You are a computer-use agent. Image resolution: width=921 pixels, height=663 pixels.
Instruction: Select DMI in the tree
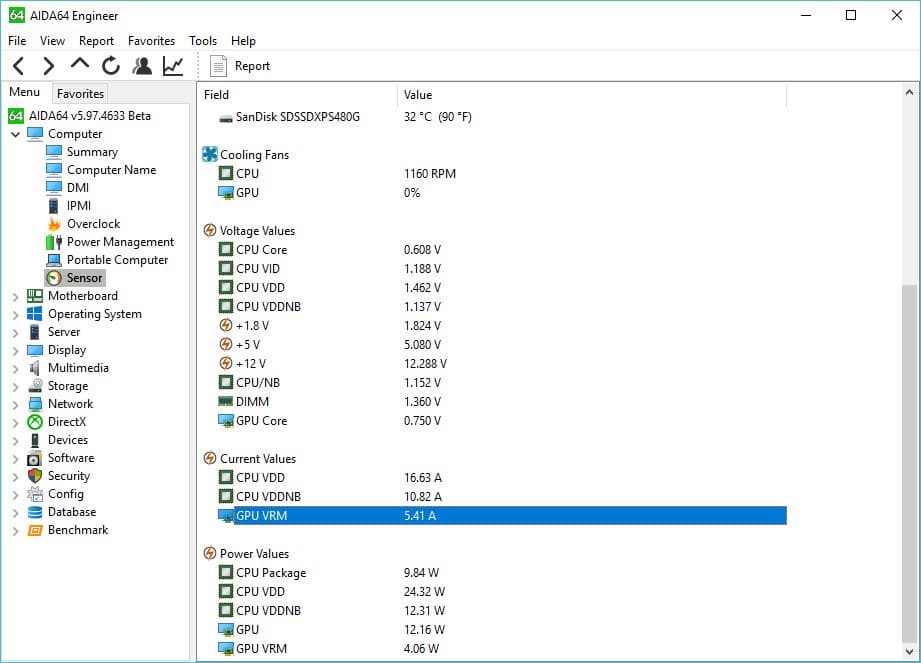point(78,187)
